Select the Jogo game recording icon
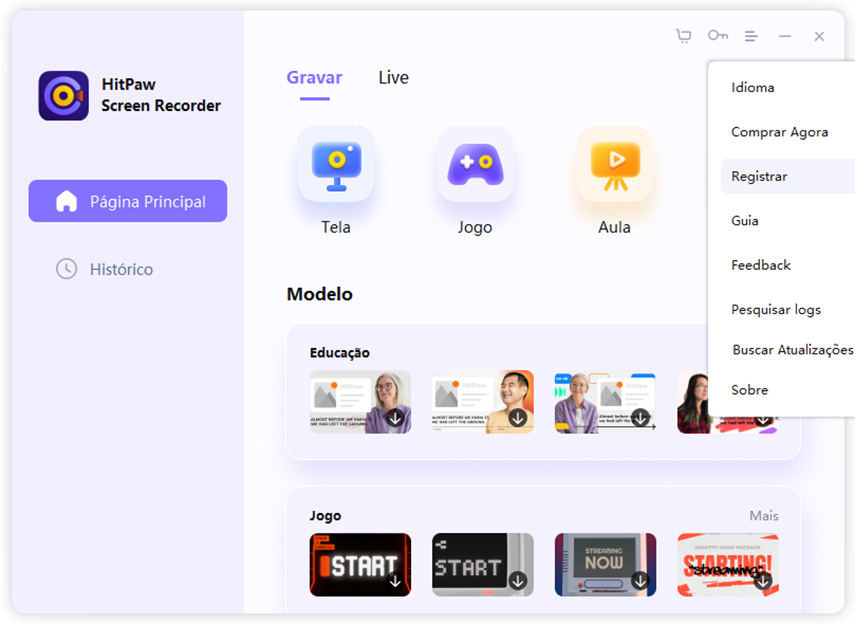855x624 pixels. pos(475,166)
